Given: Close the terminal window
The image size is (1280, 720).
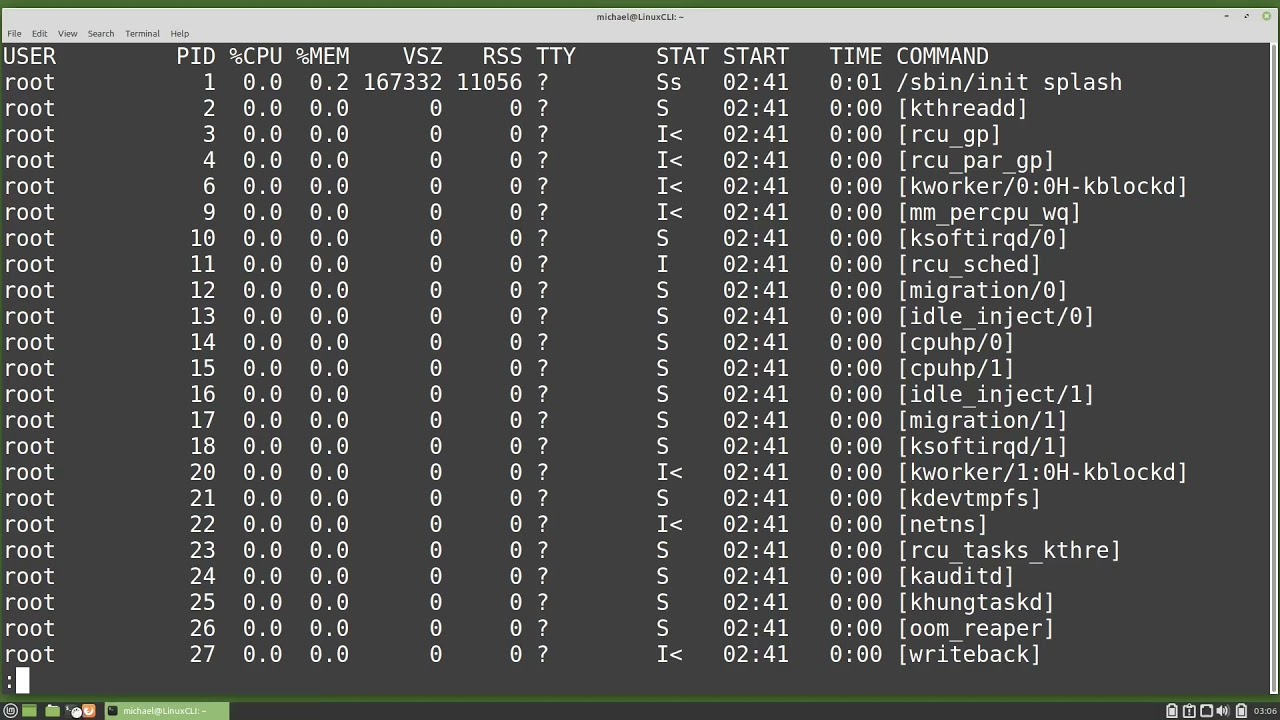Looking at the screenshot, I should [1266, 16].
